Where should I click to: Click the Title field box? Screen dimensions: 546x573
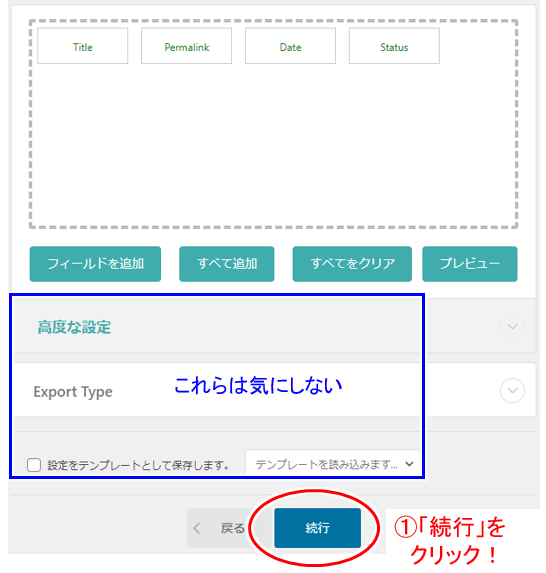[x=83, y=46]
